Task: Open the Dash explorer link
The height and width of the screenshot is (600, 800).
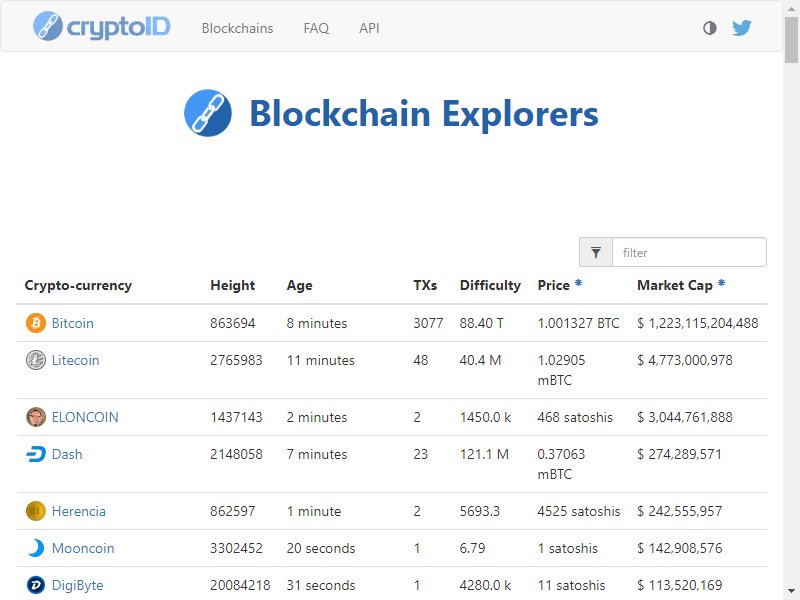Action: click(x=67, y=454)
